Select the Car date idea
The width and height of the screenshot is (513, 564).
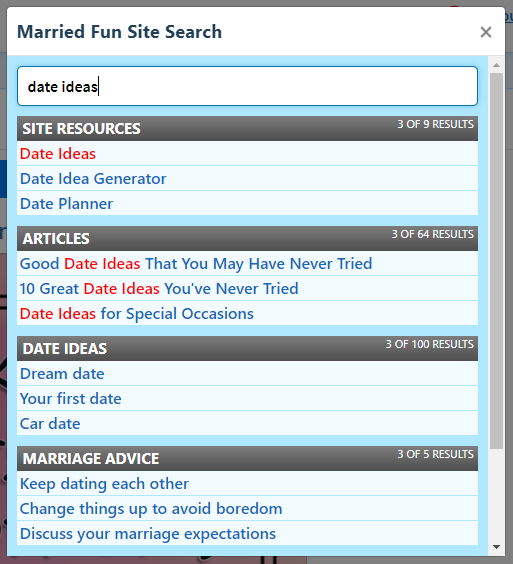(x=50, y=424)
